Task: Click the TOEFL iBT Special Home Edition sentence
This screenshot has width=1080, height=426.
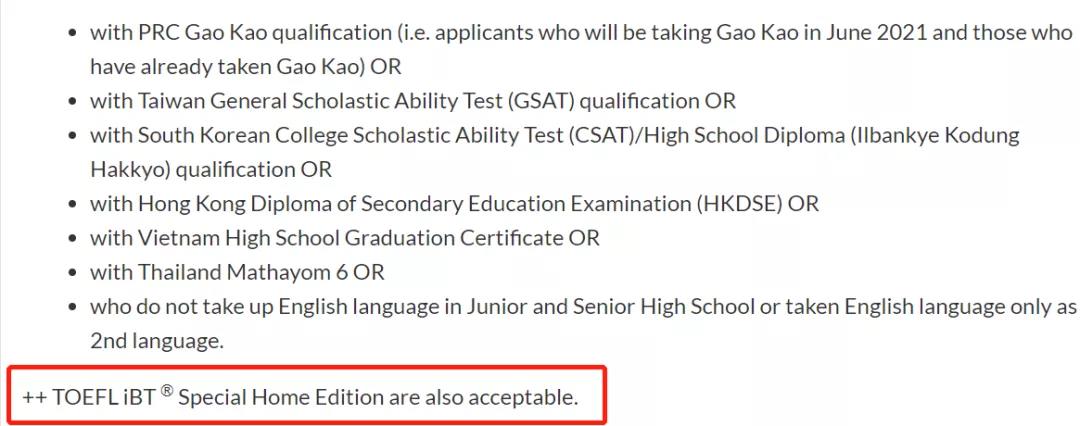Action: click(300, 397)
